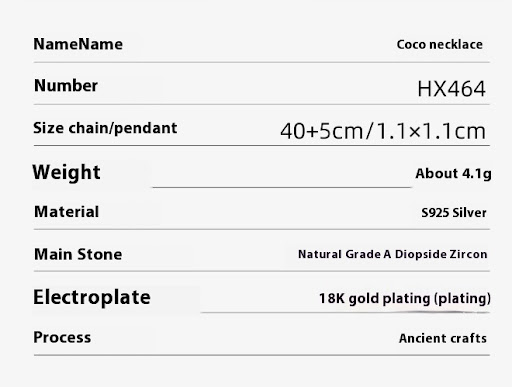This screenshot has width=512, height=387.
Task: Click the Weight label
Action: (66, 173)
